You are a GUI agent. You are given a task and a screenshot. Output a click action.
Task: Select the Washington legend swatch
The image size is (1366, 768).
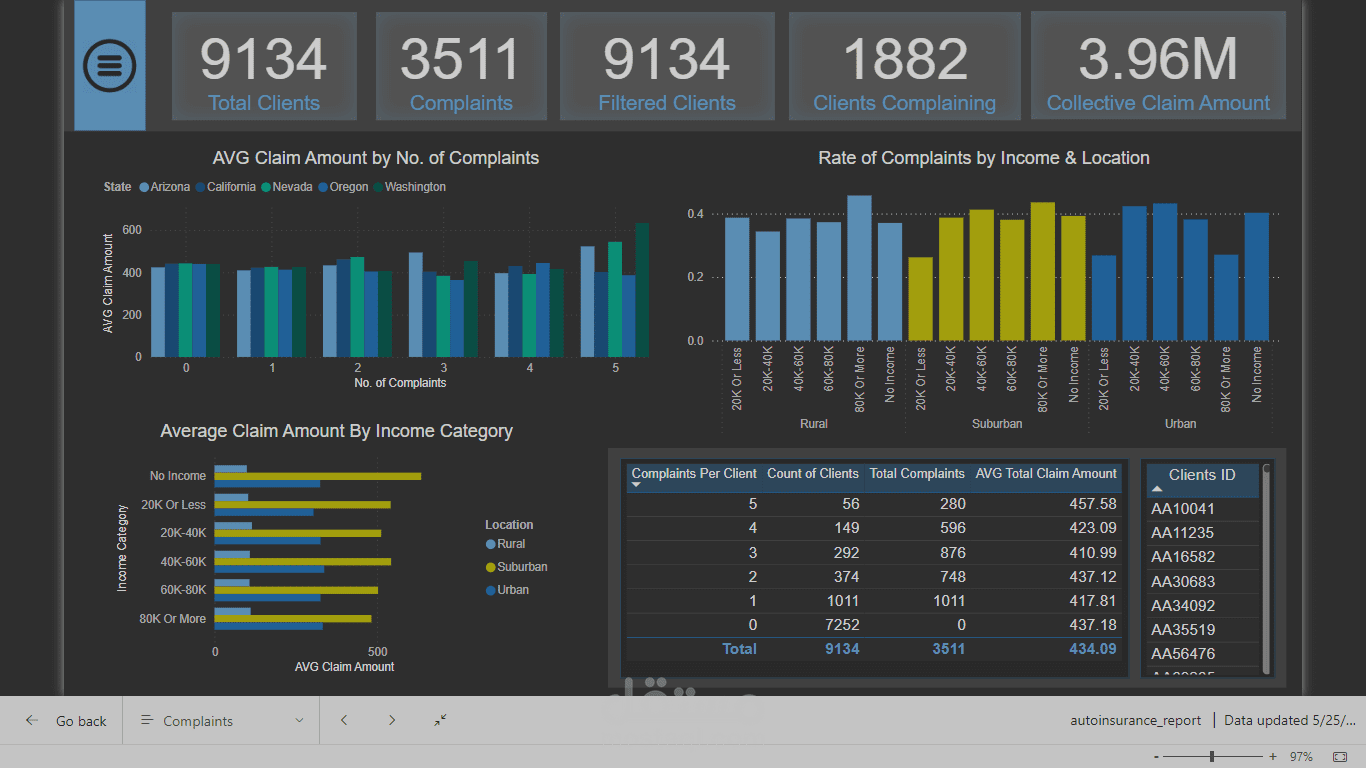pyautogui.click(x=378, y=187)
